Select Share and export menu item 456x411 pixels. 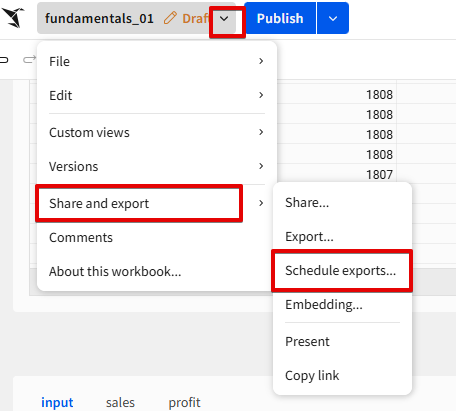pos(157,203)
